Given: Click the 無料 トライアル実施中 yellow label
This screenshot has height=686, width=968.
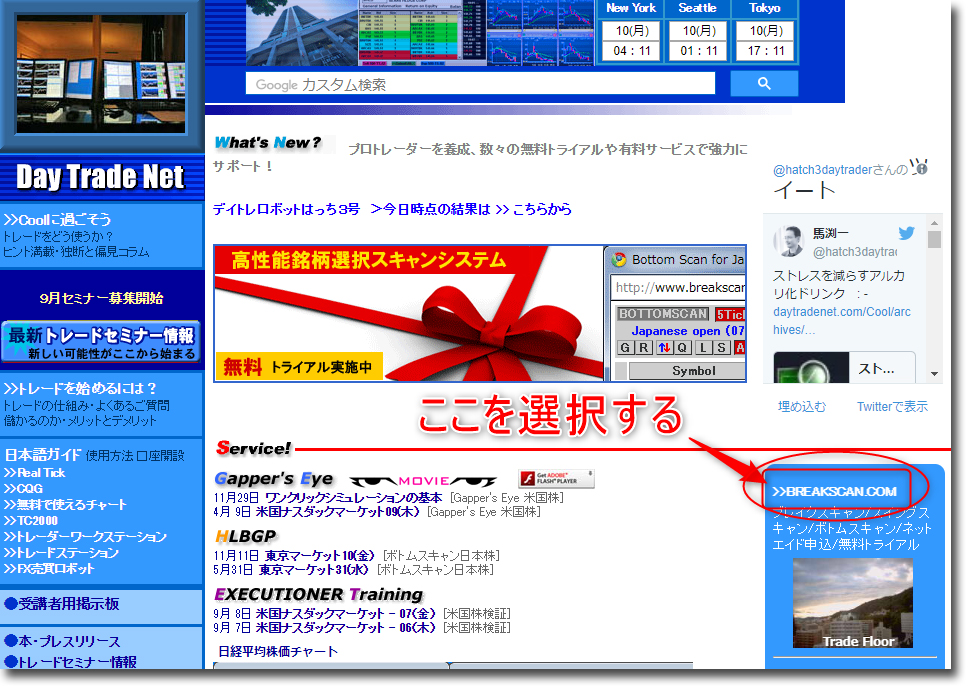Looking at the screenshot, I should tap(299, 367).
